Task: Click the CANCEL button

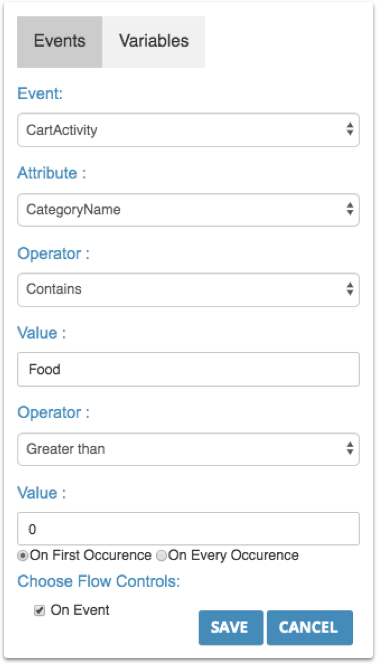Action: [x=310, y=628]
